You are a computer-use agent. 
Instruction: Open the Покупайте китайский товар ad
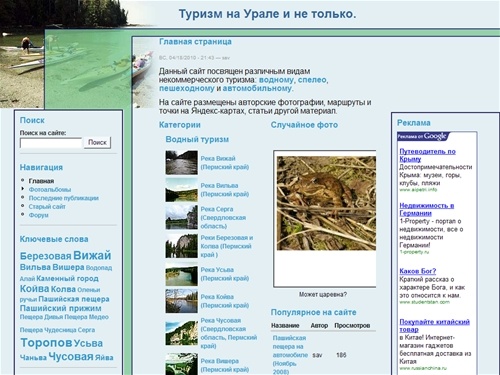435,326
